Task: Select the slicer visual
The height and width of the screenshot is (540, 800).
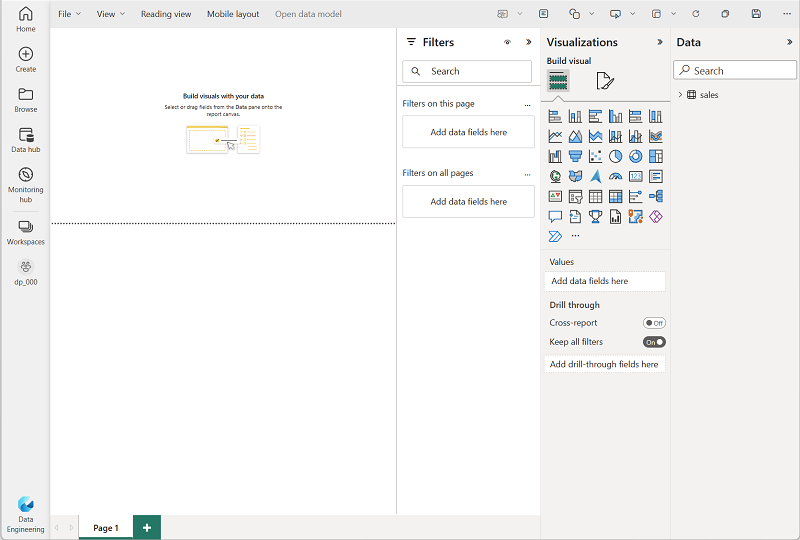Action: tap(575, 197)
